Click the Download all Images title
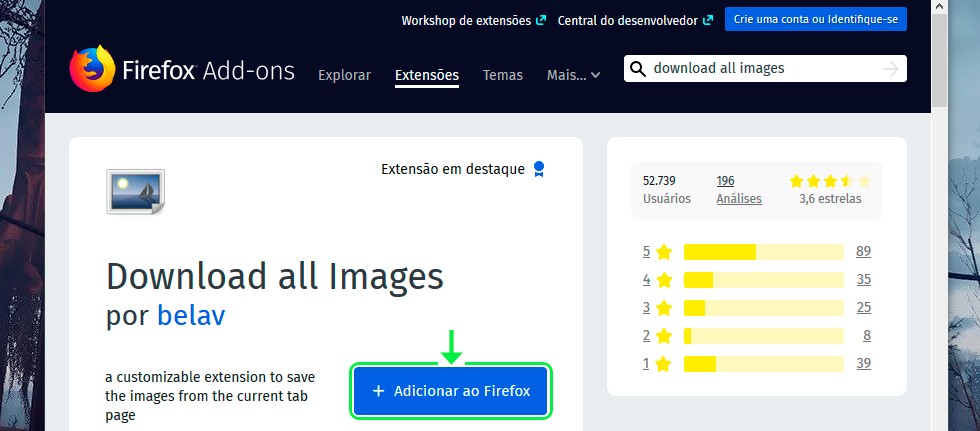 coord(275,276)
